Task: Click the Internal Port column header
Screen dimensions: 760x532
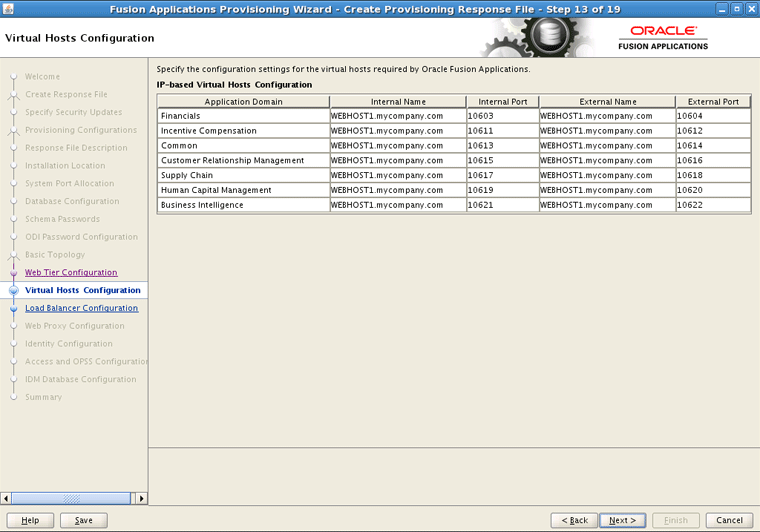Action: pyautogui.click(x=503, y=102)
